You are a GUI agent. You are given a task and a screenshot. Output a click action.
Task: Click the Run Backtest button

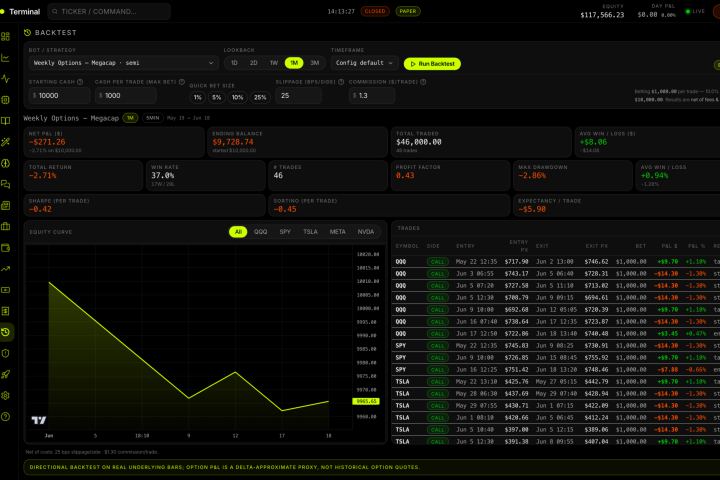coord(432,64)
